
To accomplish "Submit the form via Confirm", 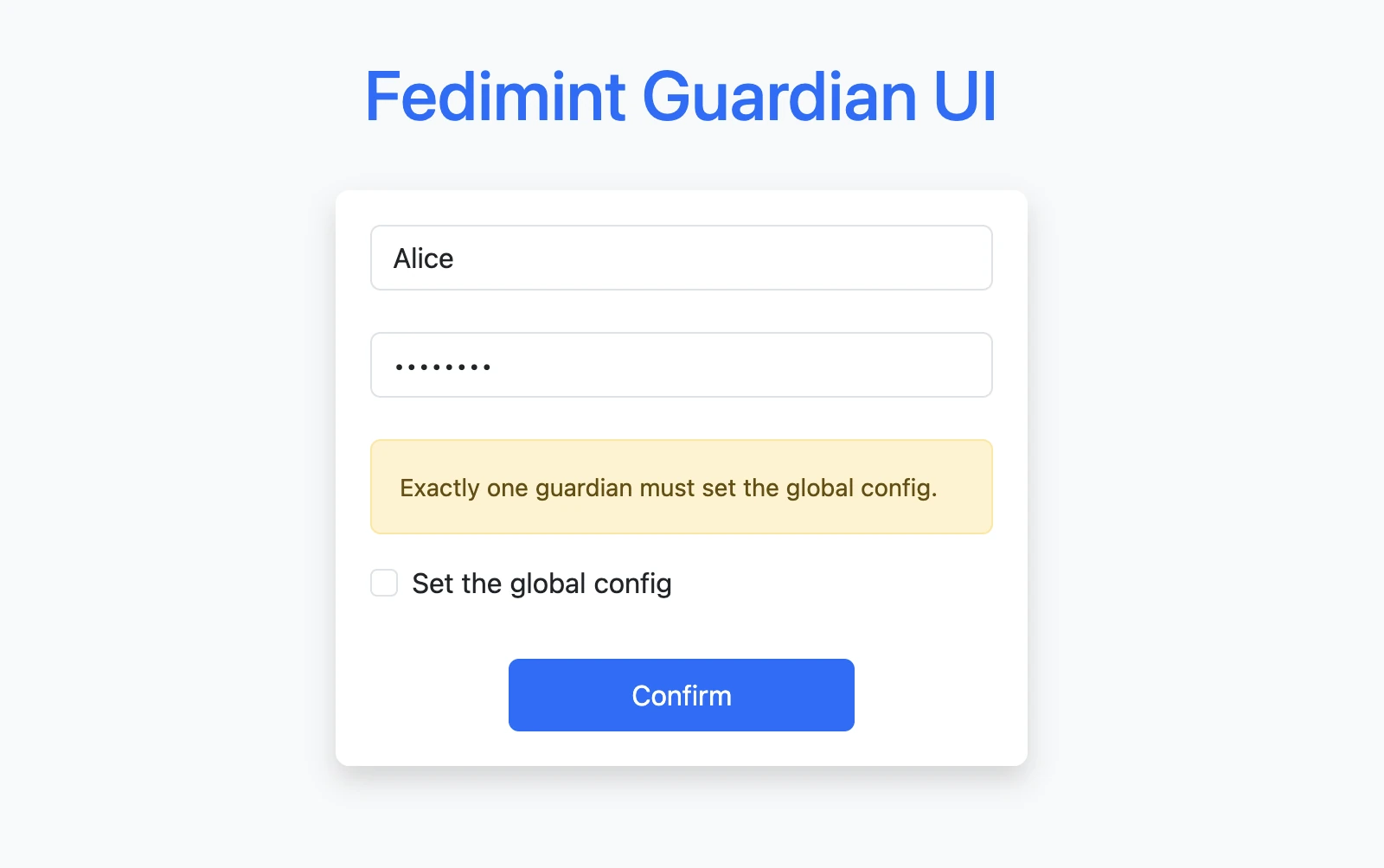I will 681,694.
